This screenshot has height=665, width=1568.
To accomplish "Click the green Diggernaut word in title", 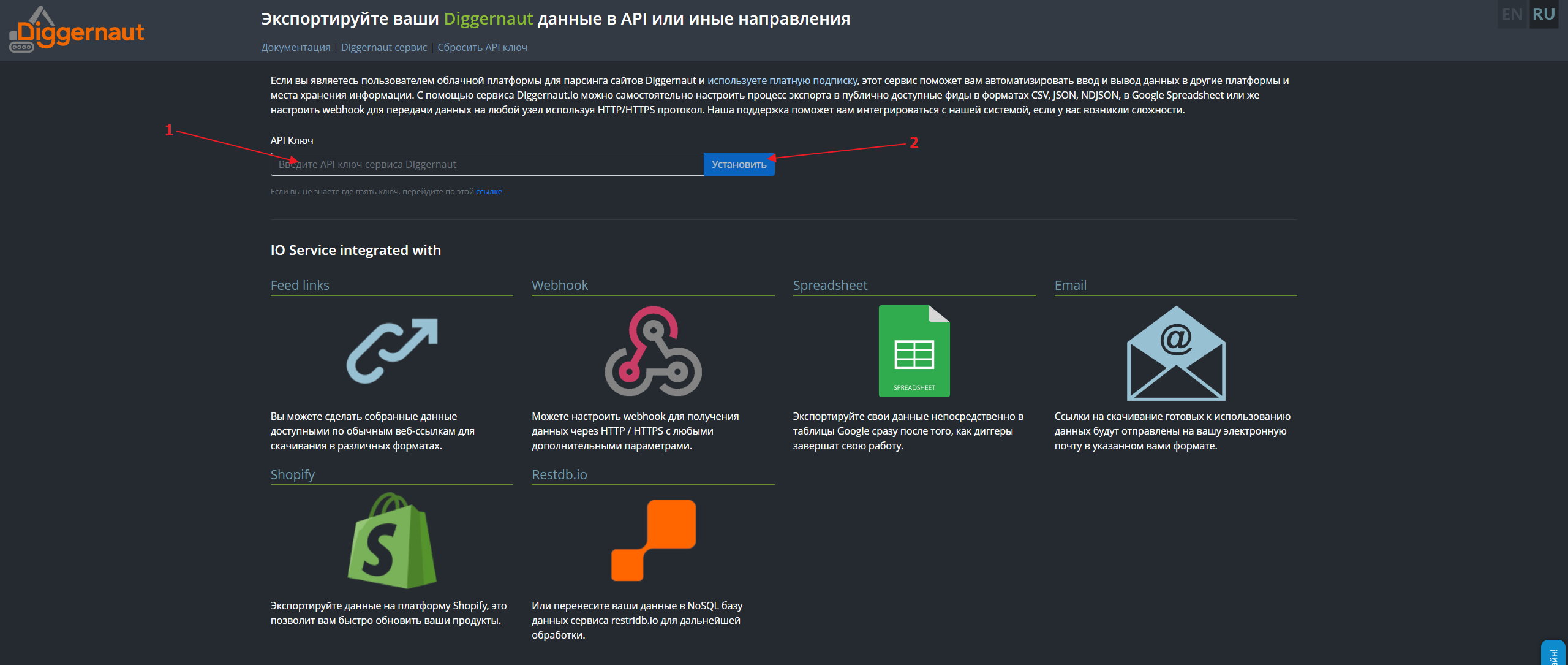I will [488, 18].
